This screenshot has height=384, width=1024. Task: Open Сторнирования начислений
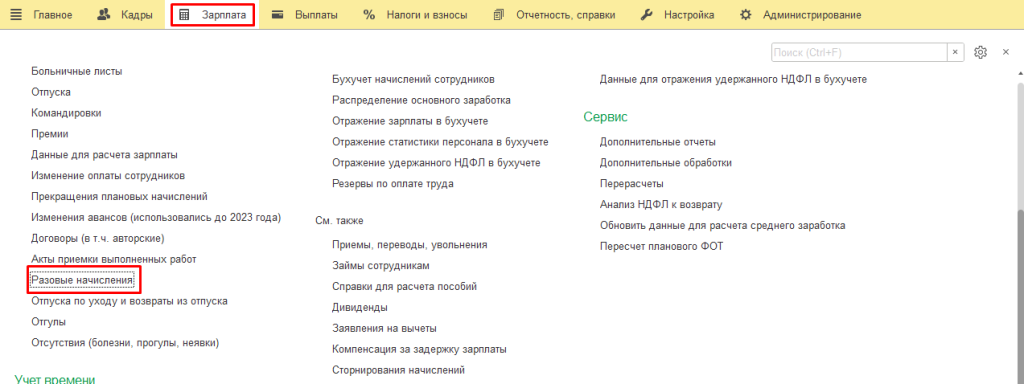[398, 370]
